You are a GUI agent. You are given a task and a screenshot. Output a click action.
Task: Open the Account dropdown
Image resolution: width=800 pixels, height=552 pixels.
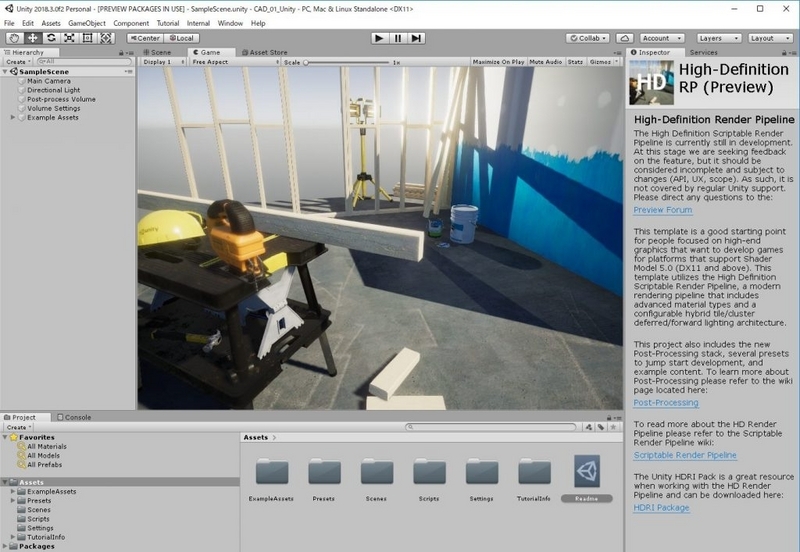662,38
